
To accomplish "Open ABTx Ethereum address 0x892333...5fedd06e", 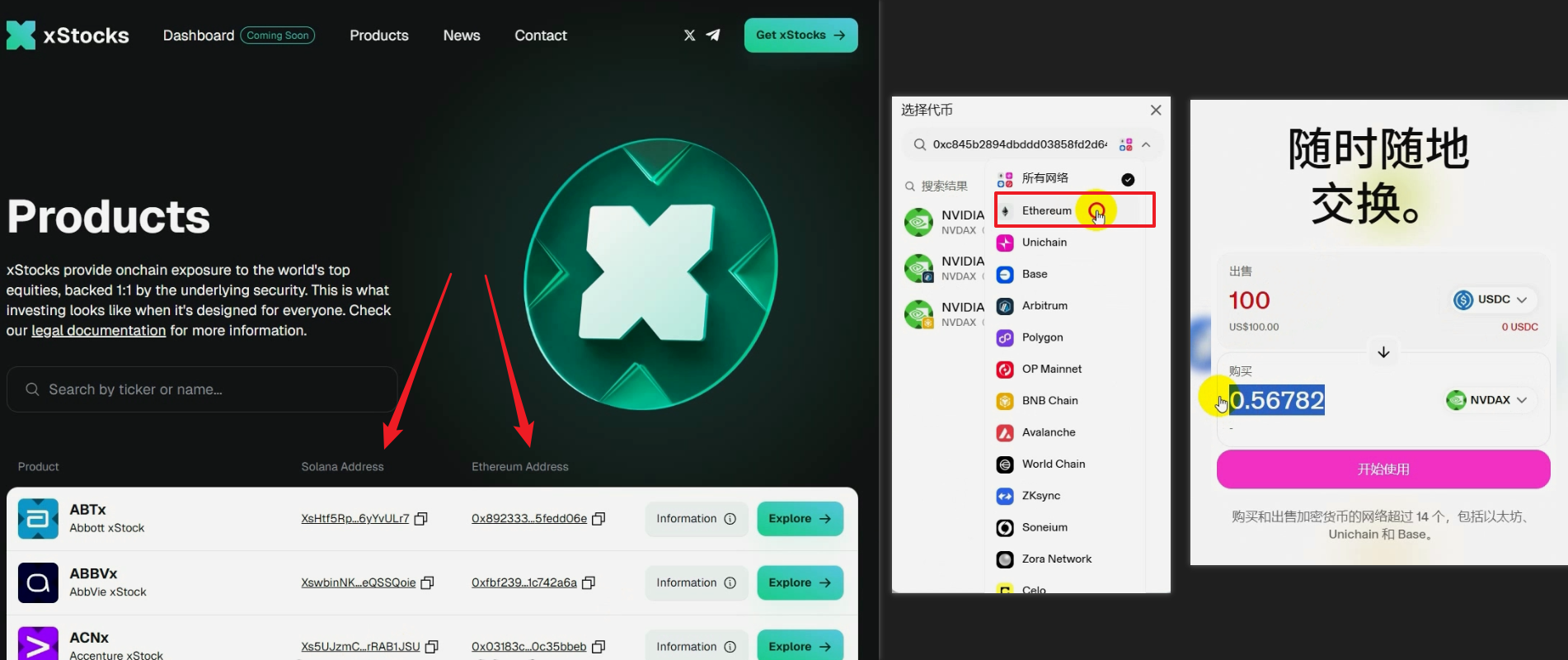I will 529,519.
